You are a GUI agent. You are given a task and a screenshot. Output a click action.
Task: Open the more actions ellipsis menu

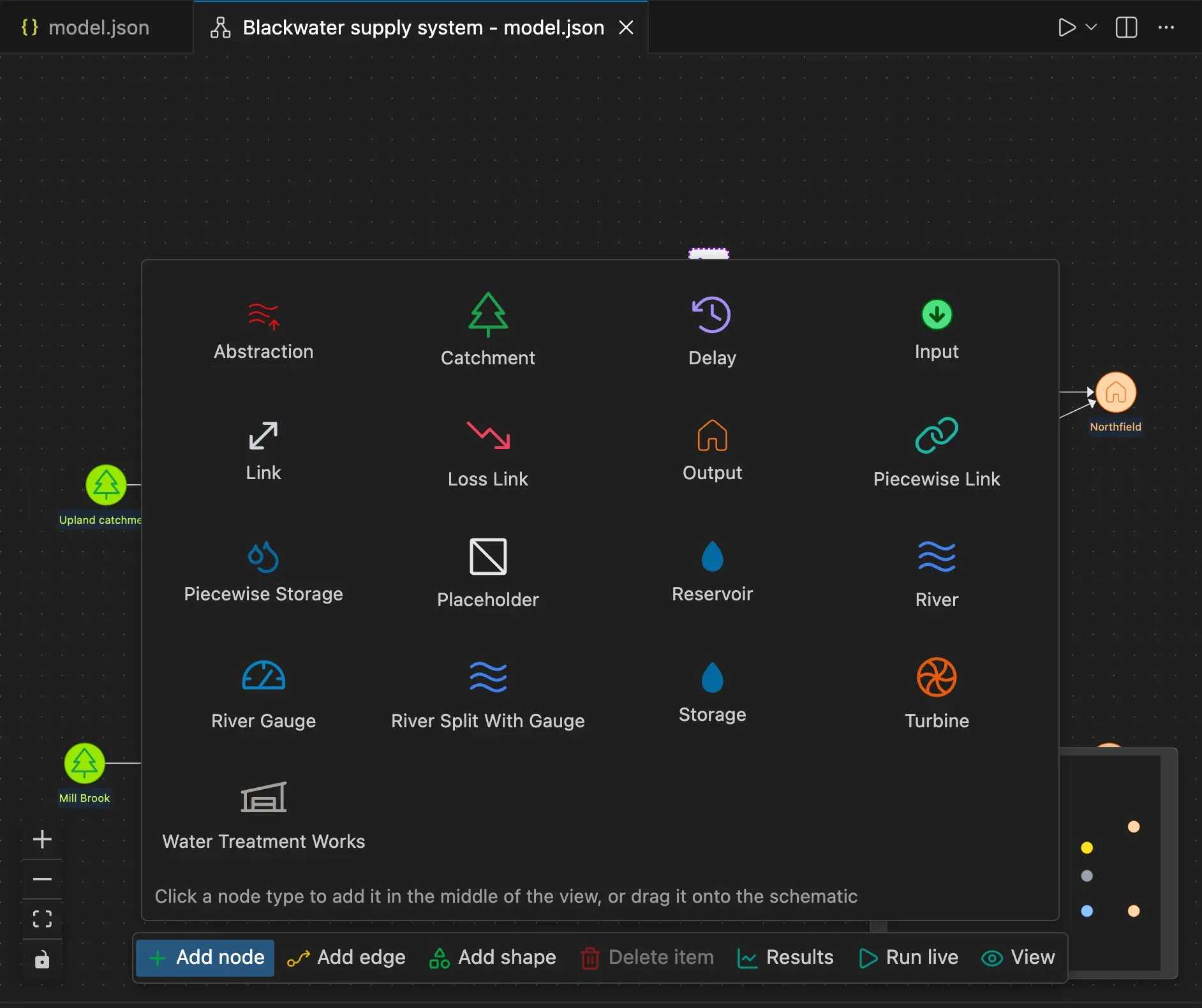point(1166,27)
